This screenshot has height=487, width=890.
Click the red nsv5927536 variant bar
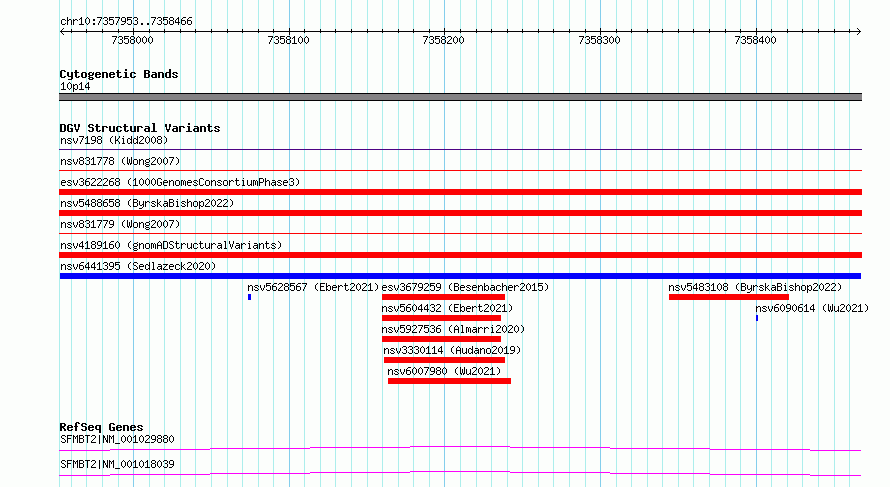(x=442, y=339)
